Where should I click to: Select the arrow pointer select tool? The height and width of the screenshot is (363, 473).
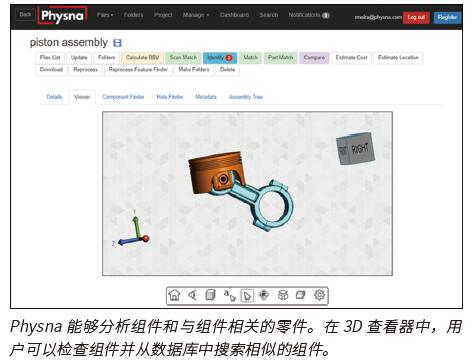tap(247, 296)
